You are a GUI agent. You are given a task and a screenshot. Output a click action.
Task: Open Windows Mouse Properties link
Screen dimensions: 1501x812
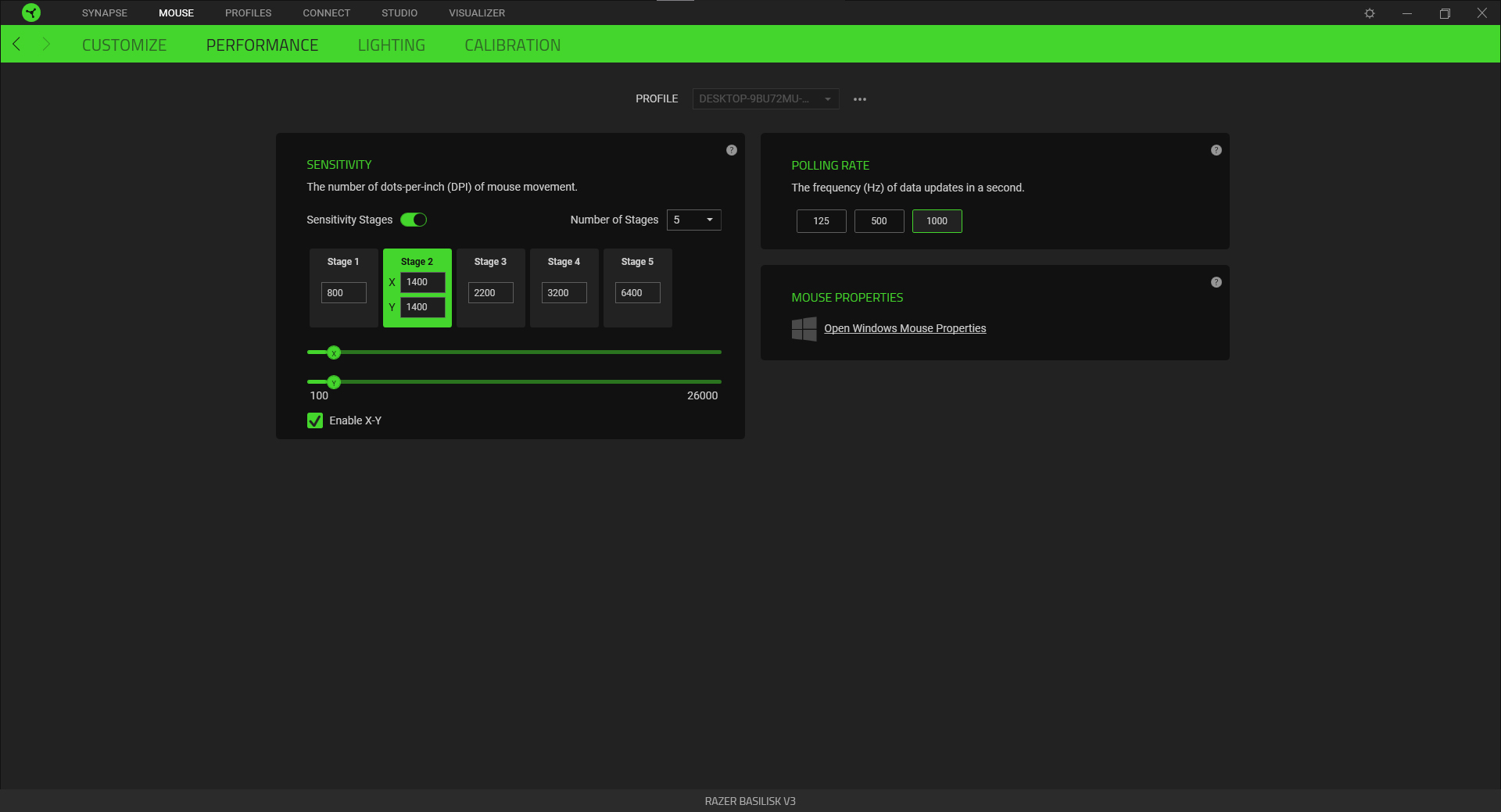[x=905, y=328]
